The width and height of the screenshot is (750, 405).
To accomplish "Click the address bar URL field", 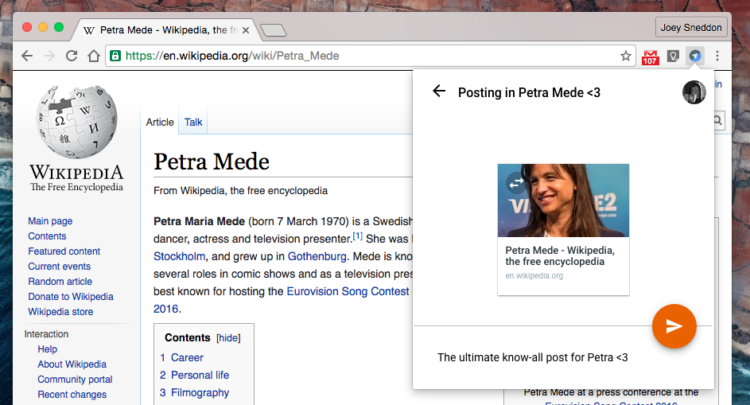I will [x=370, y=56].
